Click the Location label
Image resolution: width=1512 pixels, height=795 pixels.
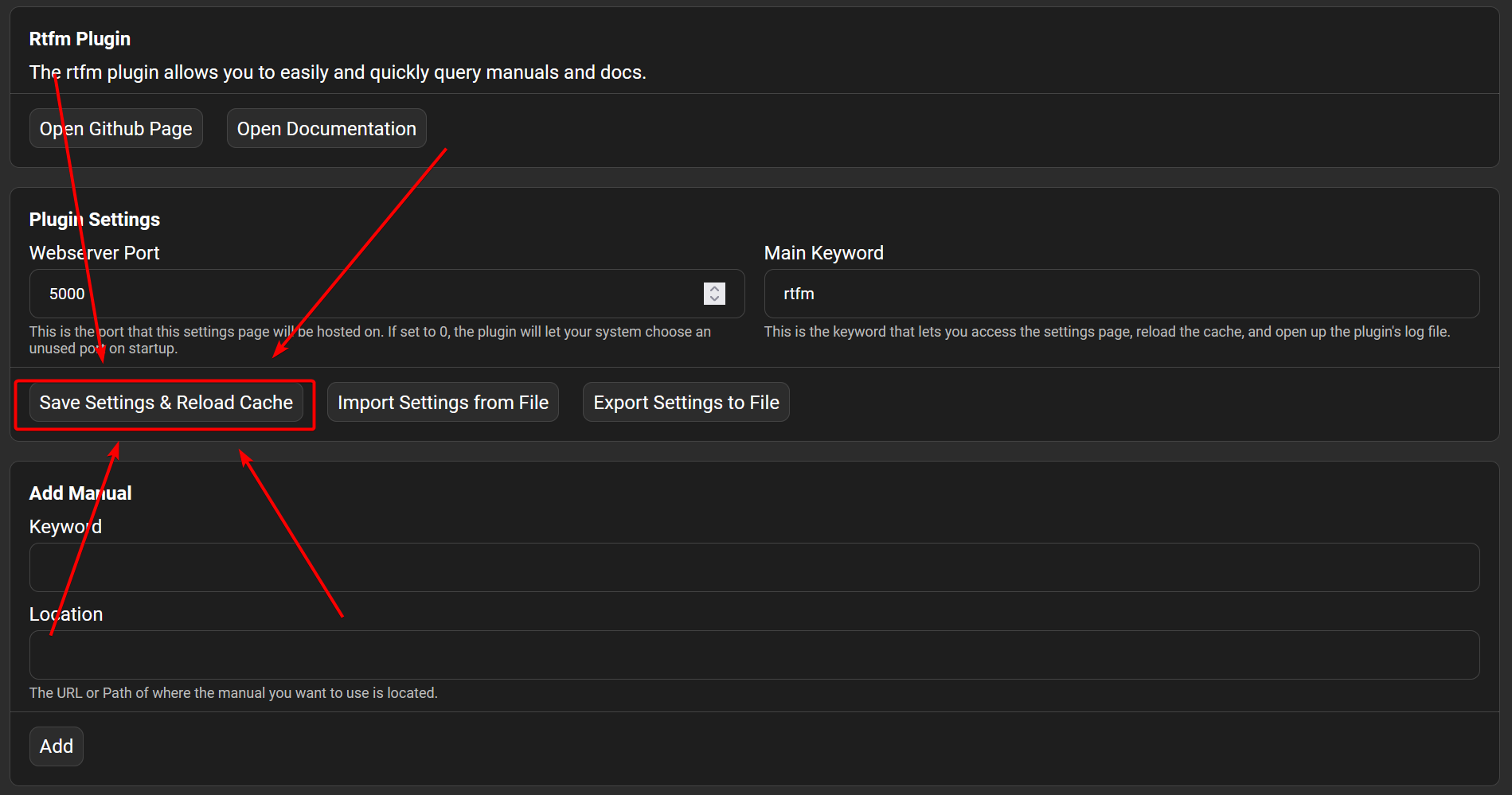pyautogui.click(x=66, y=614)
